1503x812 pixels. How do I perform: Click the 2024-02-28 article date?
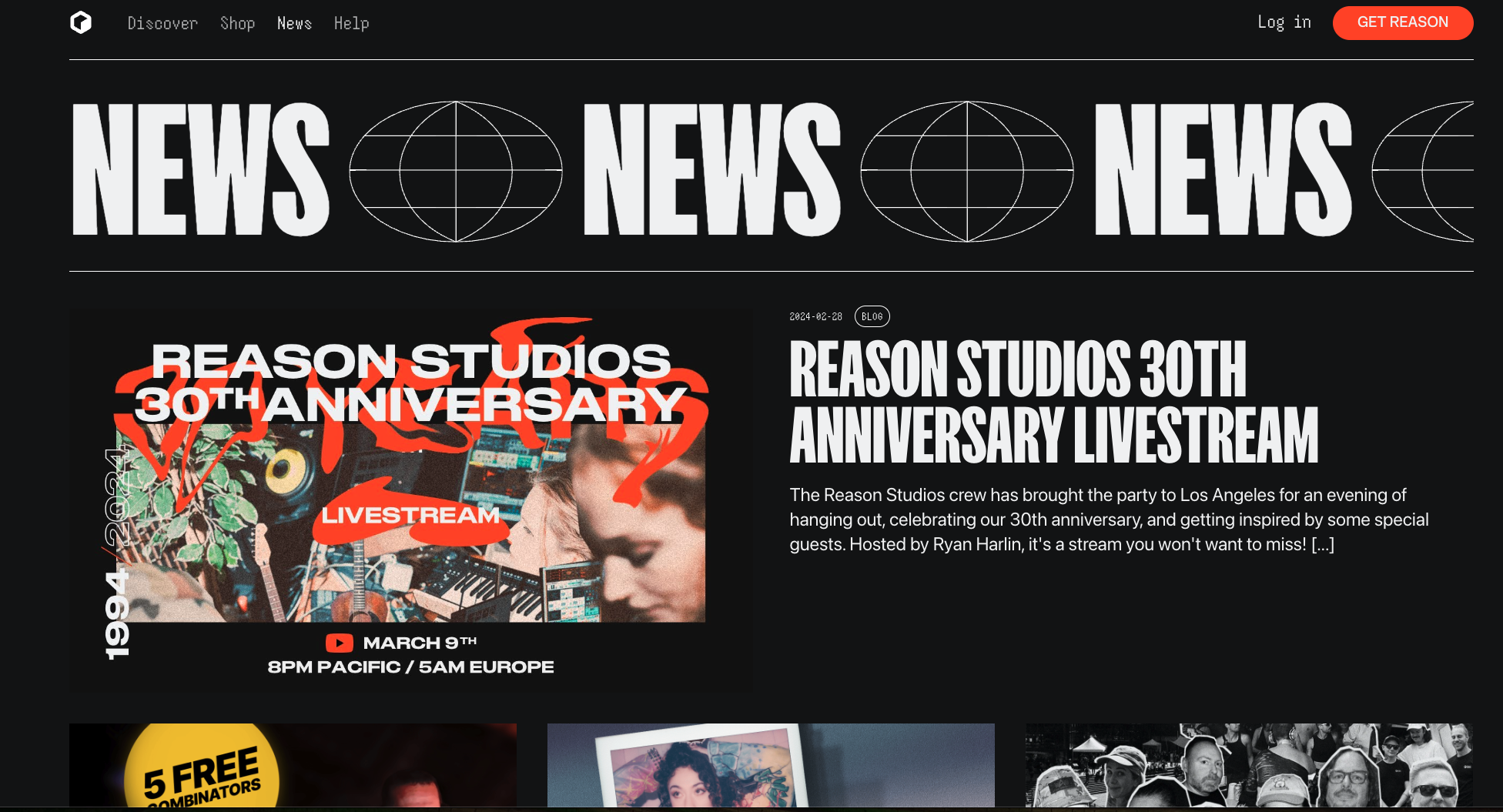coord(815,316)
